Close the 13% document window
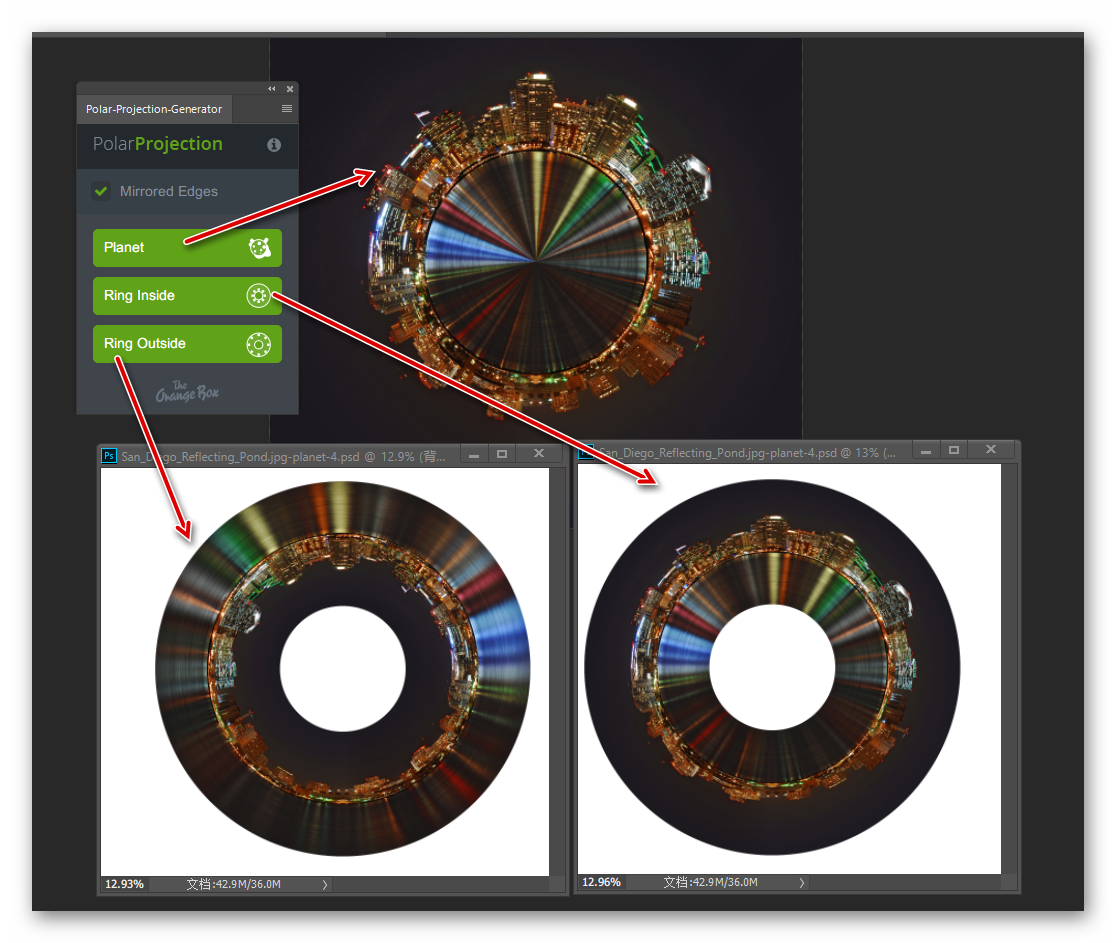This screenshot has width=1116, height=943. [991, 449]
